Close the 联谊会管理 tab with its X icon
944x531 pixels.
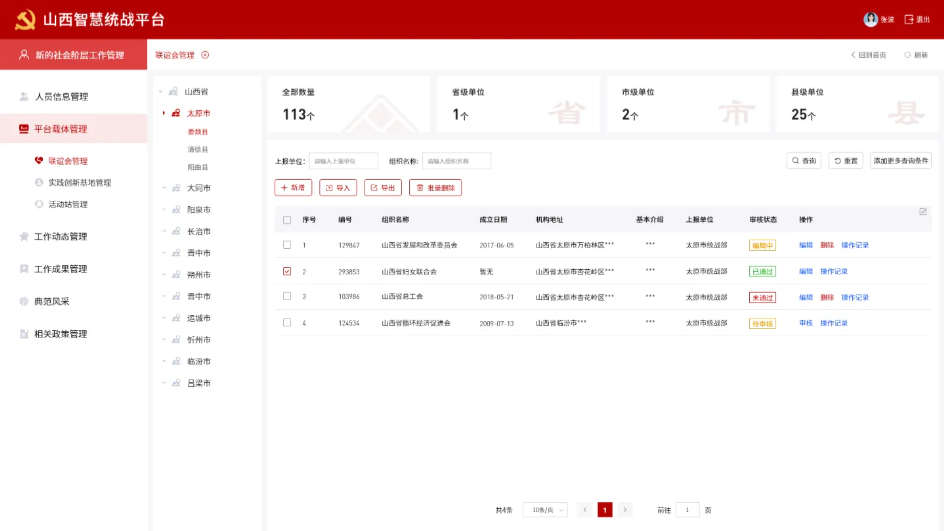point(205,55)
